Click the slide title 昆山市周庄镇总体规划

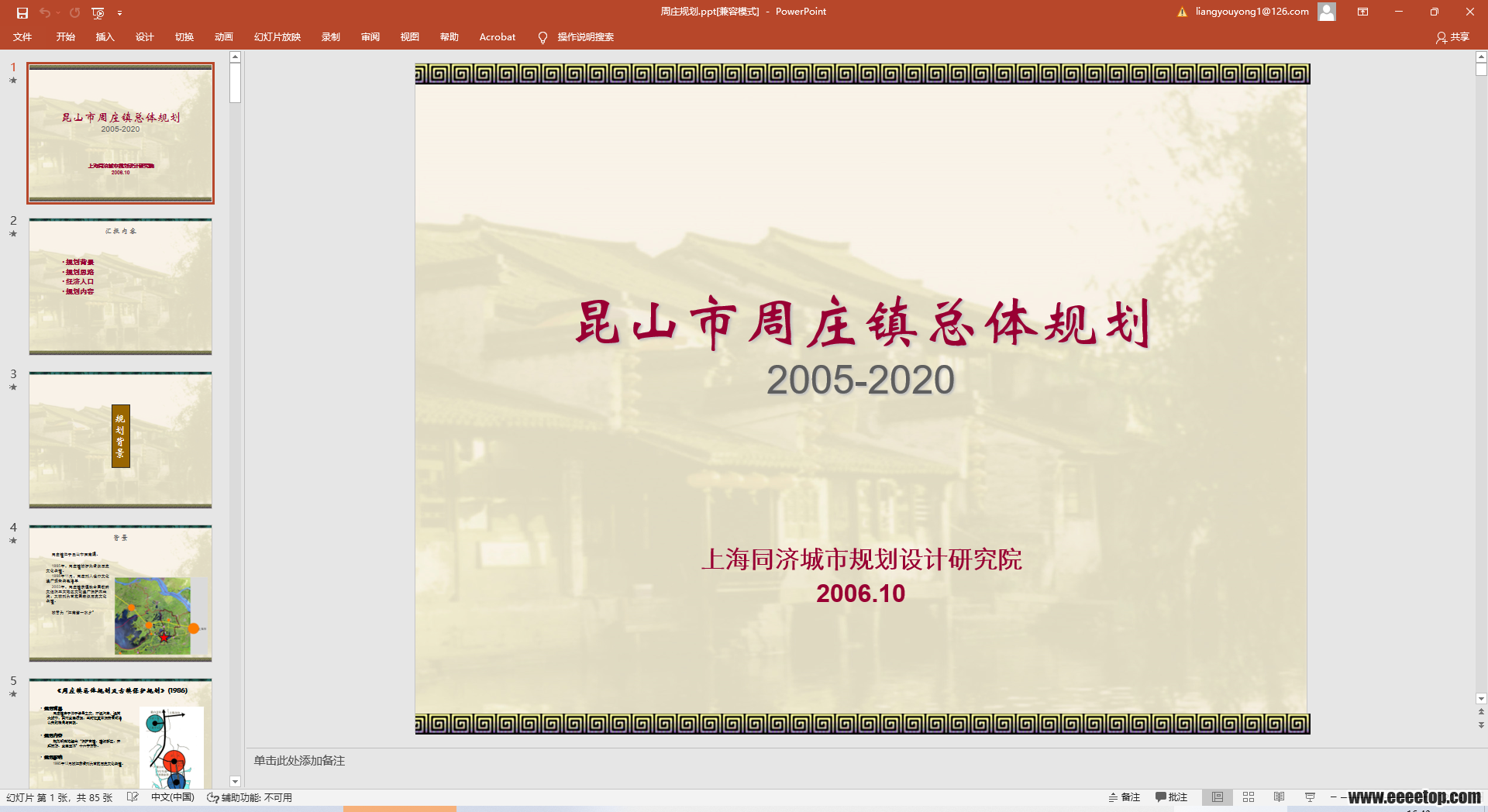(x=862, y=323)
